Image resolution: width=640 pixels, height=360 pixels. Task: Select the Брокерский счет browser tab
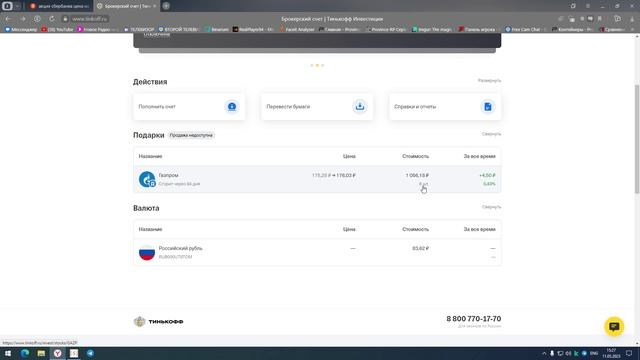point(126,6)
